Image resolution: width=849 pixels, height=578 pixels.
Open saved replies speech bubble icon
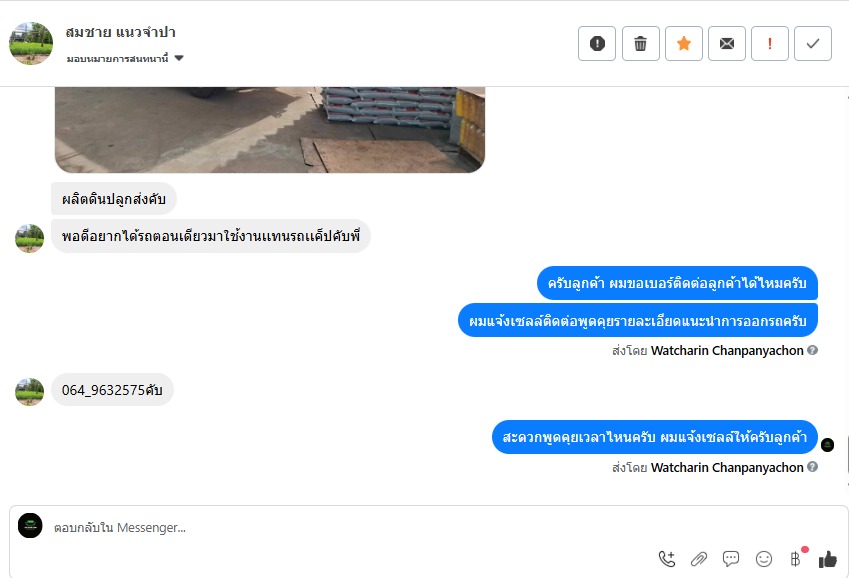tap(731, 558)
